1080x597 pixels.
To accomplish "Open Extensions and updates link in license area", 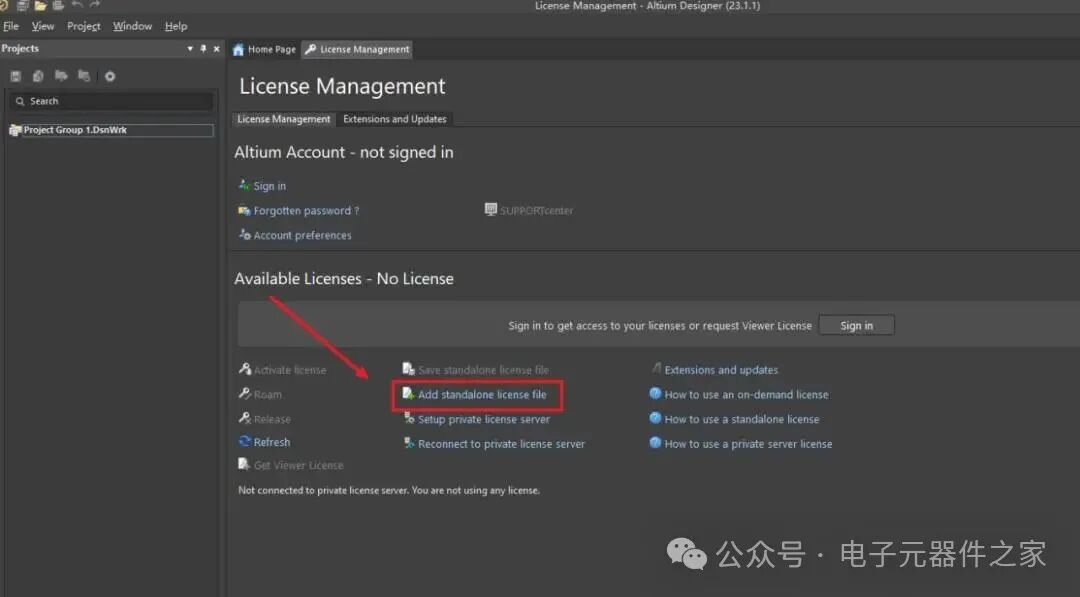I will pyautogui.click(x=721, y=370).
